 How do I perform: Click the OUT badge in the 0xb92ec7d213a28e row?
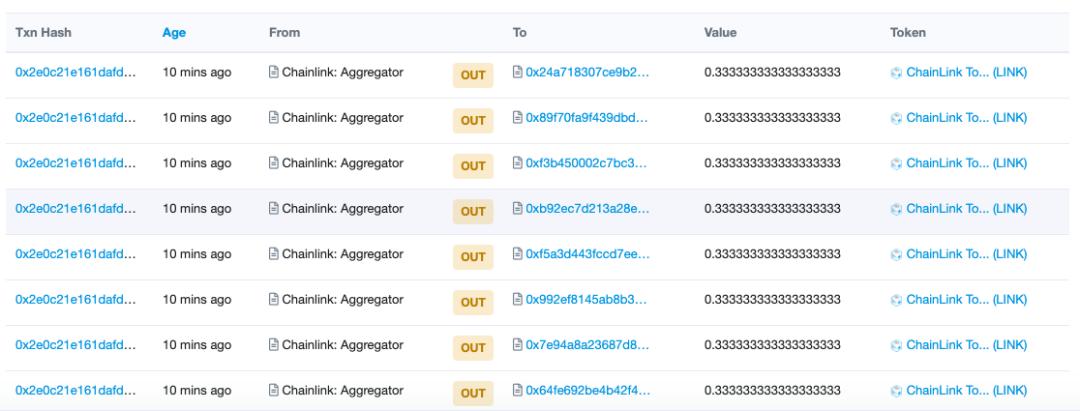pos(473,211)
